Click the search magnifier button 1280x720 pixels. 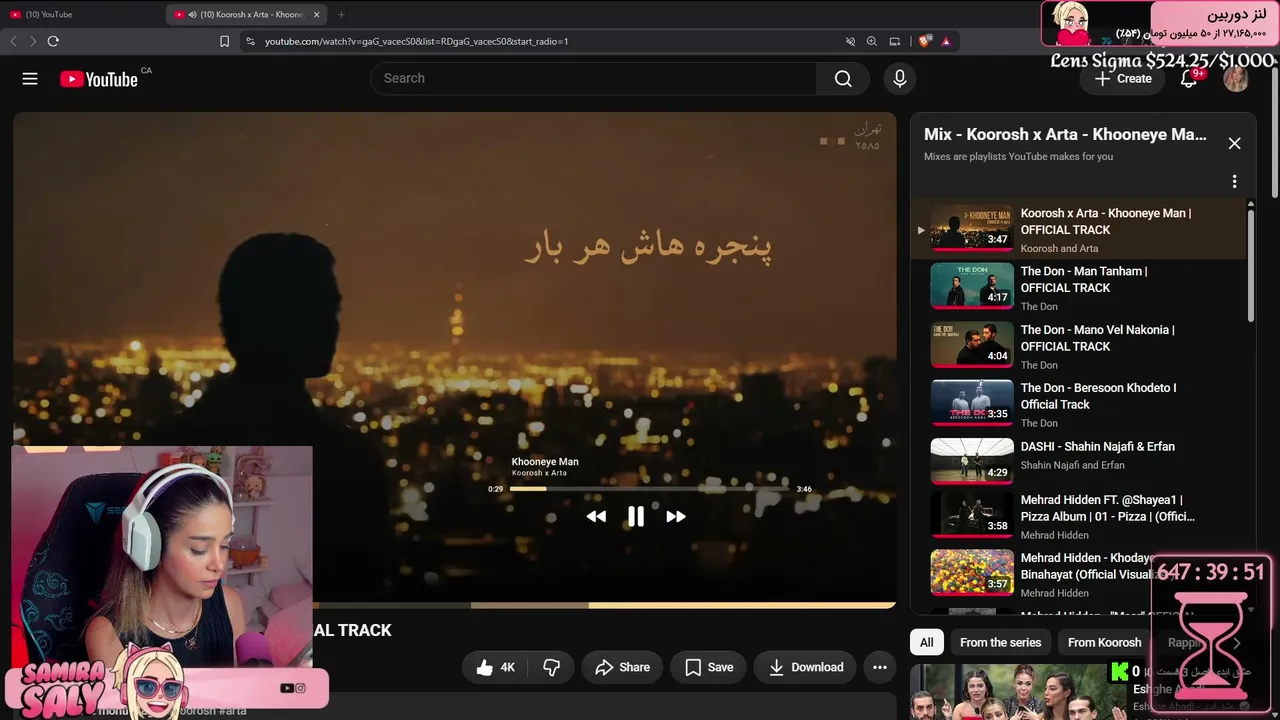click(843, 79)
